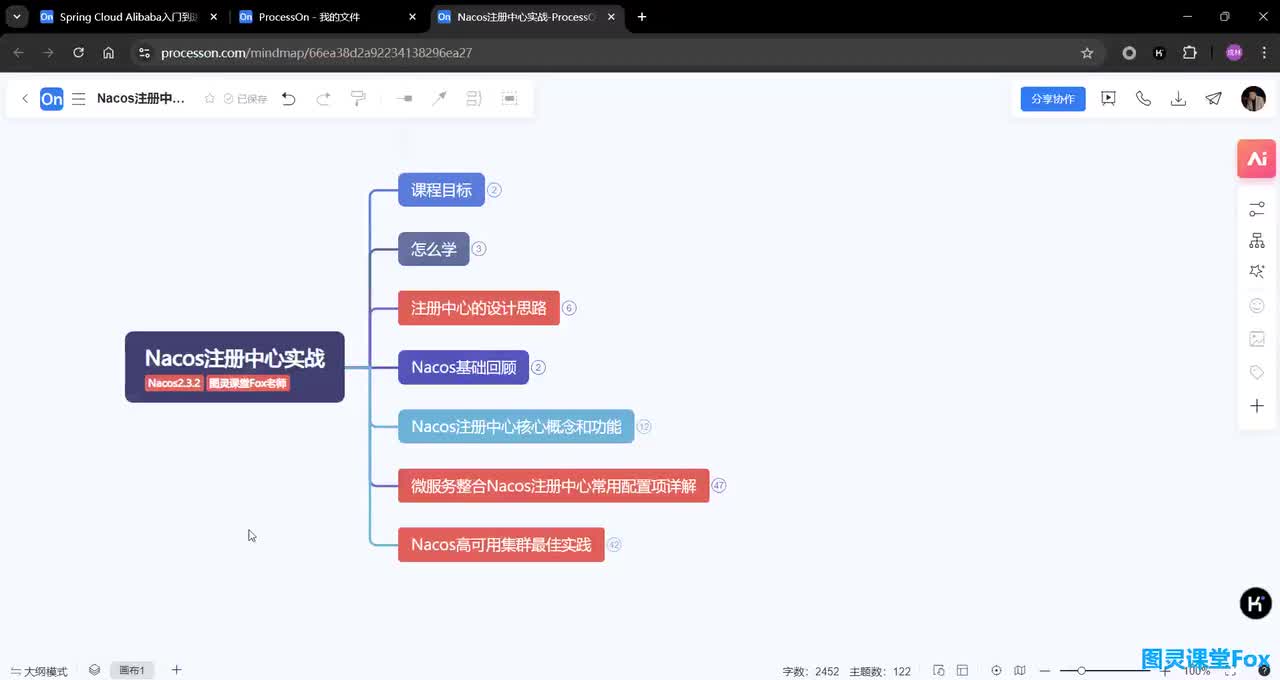
Task: Publish the mind map via send icon
Action: [x=1213, y=98]
